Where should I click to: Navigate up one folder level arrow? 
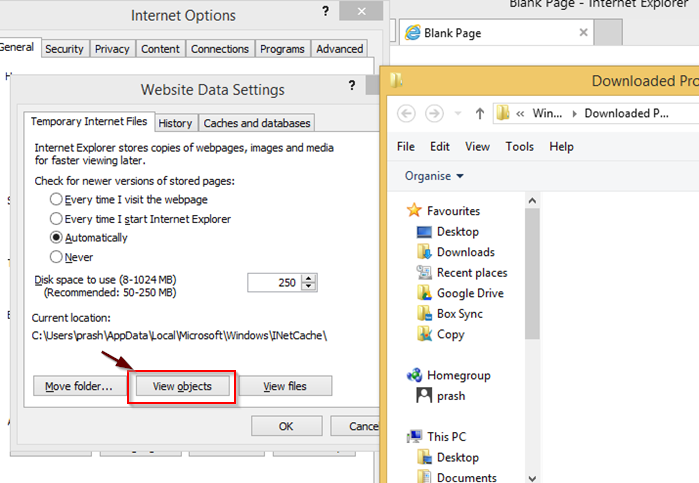pyautogui.click(x=480, y=114)
